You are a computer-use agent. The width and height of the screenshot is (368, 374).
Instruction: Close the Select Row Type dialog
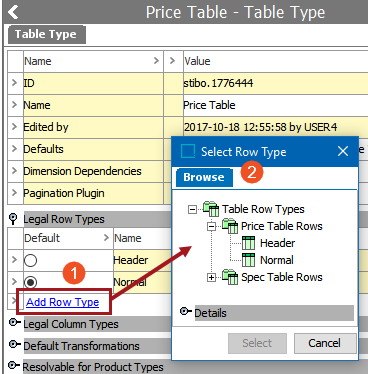click(x=343, y=151)
